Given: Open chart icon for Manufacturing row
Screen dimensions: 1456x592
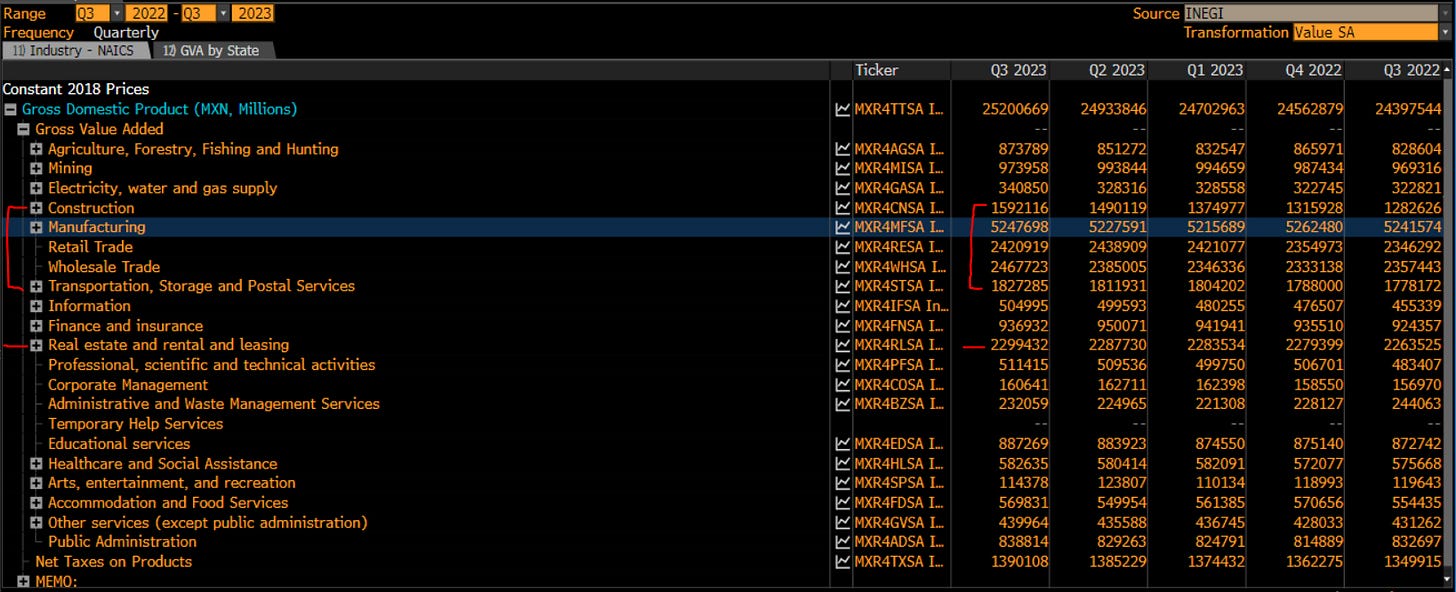Looking at the screenshot, I should click(x=842, y=227).
